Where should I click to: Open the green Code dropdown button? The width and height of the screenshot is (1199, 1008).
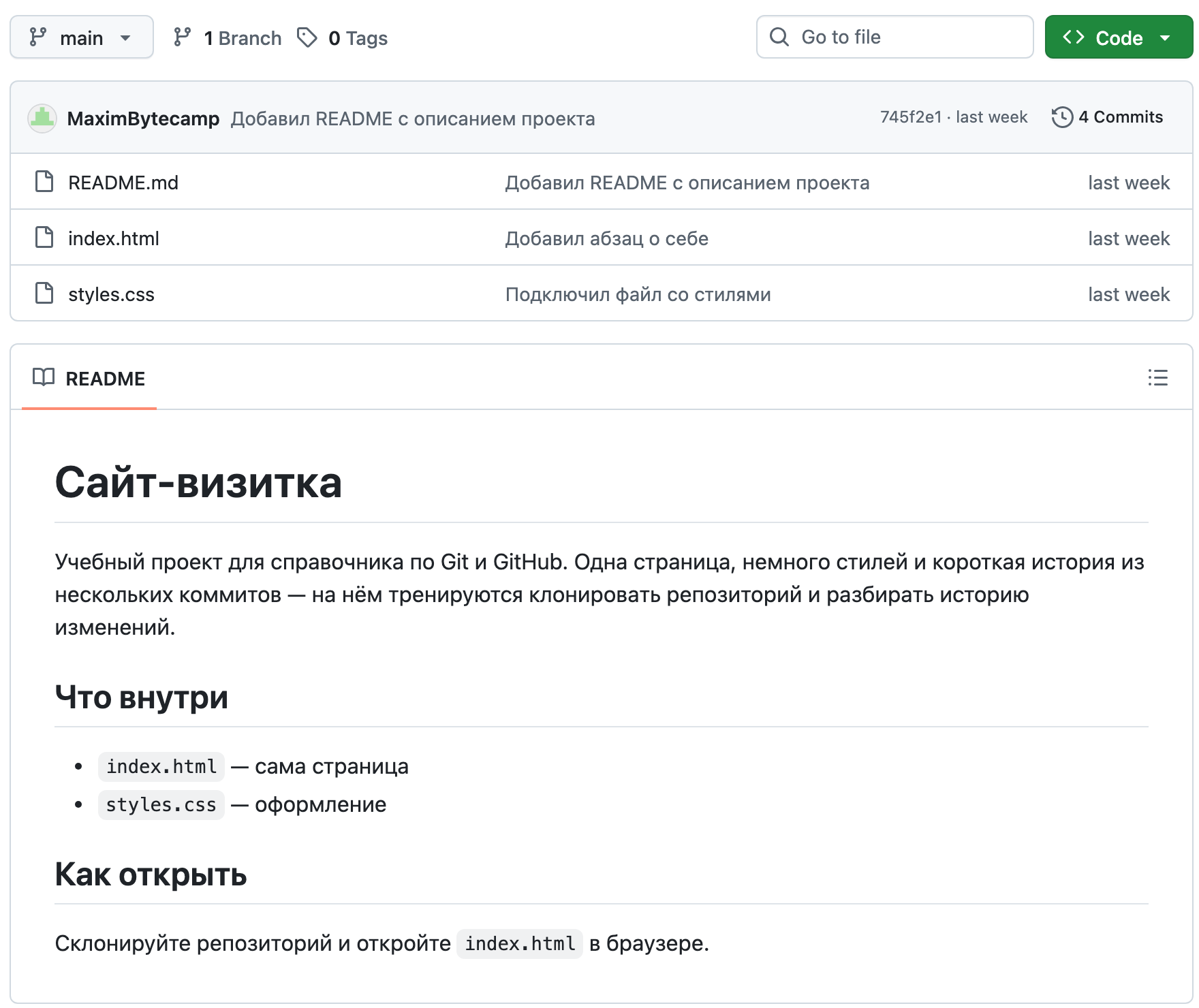coord(1119,37)
